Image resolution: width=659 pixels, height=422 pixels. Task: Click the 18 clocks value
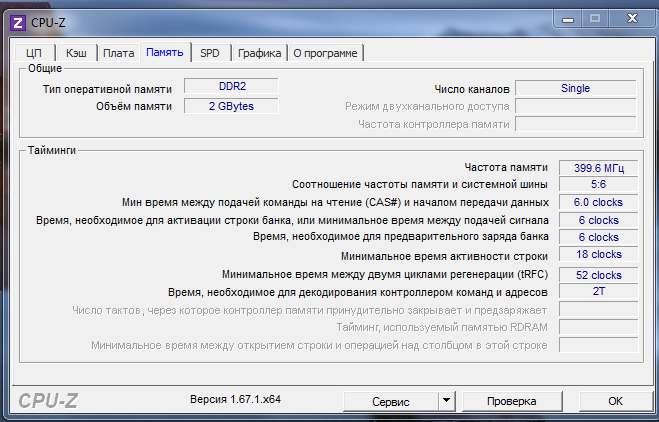[598, 254]
